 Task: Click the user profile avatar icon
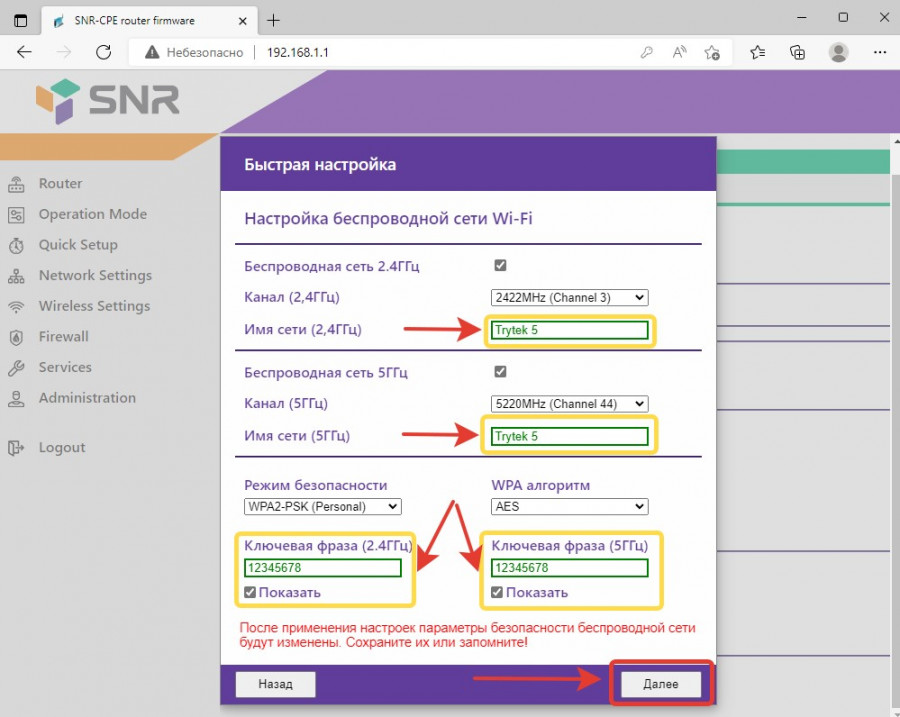[x=838, y=52]
